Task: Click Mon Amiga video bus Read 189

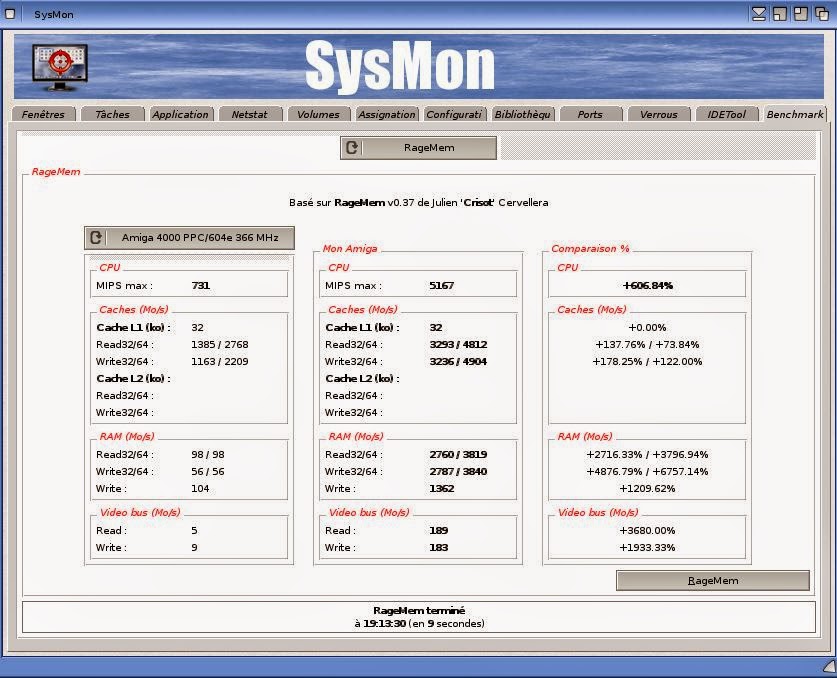Action: click(439, 531)
